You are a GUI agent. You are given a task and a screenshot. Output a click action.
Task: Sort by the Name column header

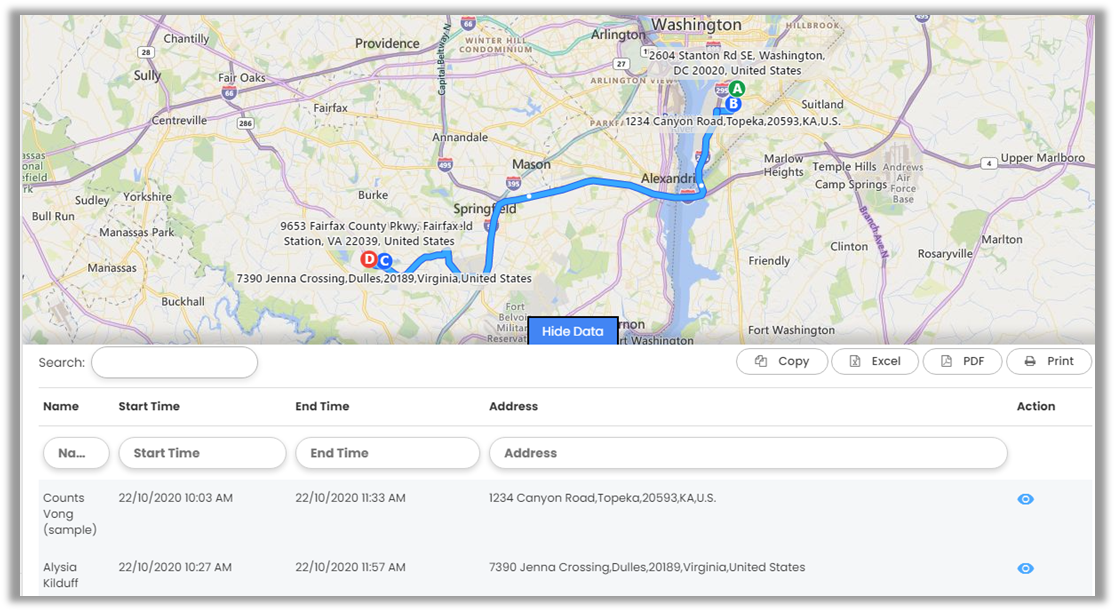click(60, 406)
